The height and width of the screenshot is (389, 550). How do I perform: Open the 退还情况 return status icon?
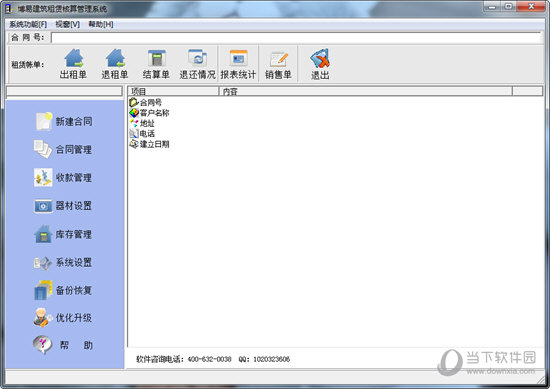[x=197, y=64]
